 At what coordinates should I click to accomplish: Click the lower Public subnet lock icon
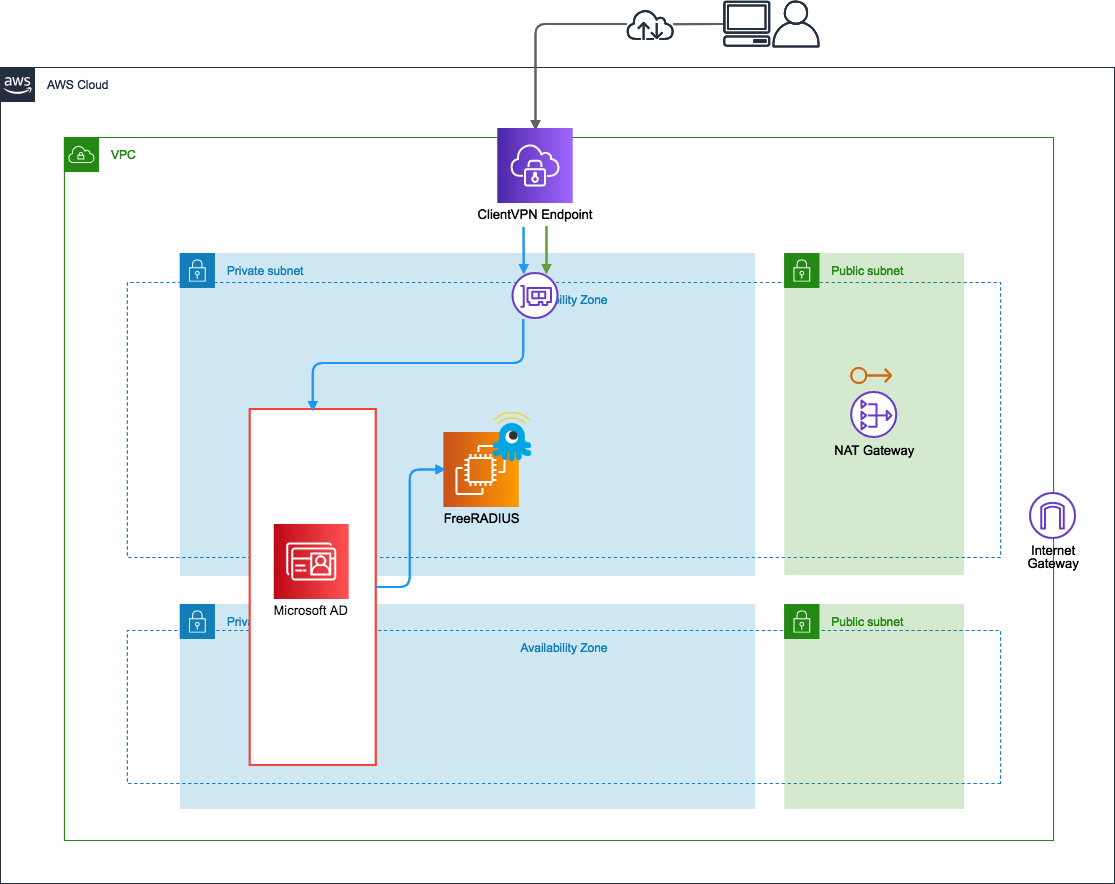[801, 622]
